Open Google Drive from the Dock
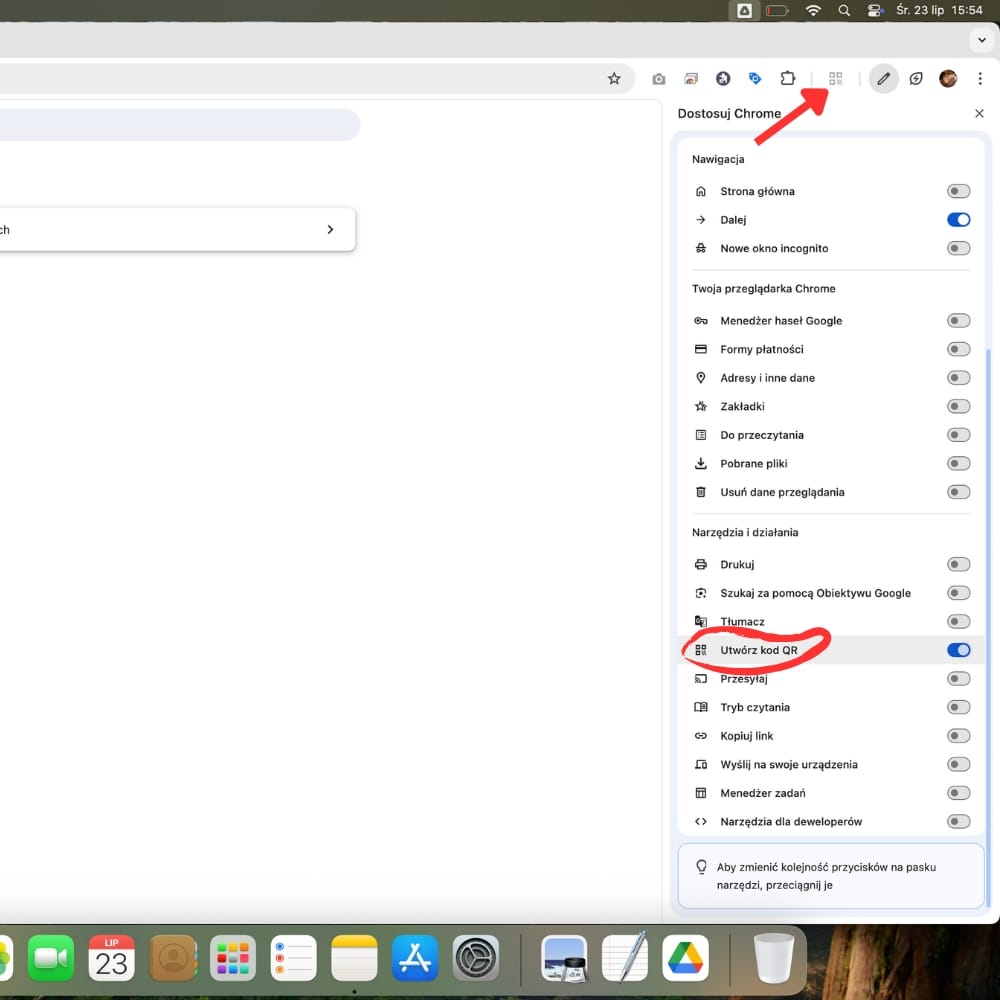Screen dimensions: 1000x1000 pos(685,958)
